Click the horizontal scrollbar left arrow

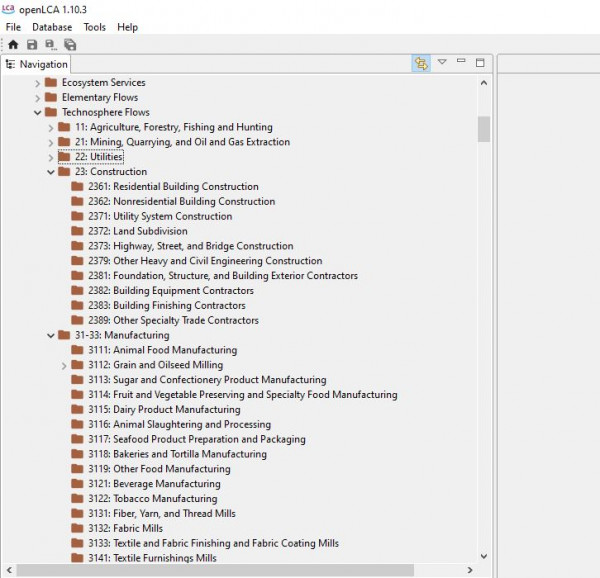pyautogui.click(x=9, y=570)
